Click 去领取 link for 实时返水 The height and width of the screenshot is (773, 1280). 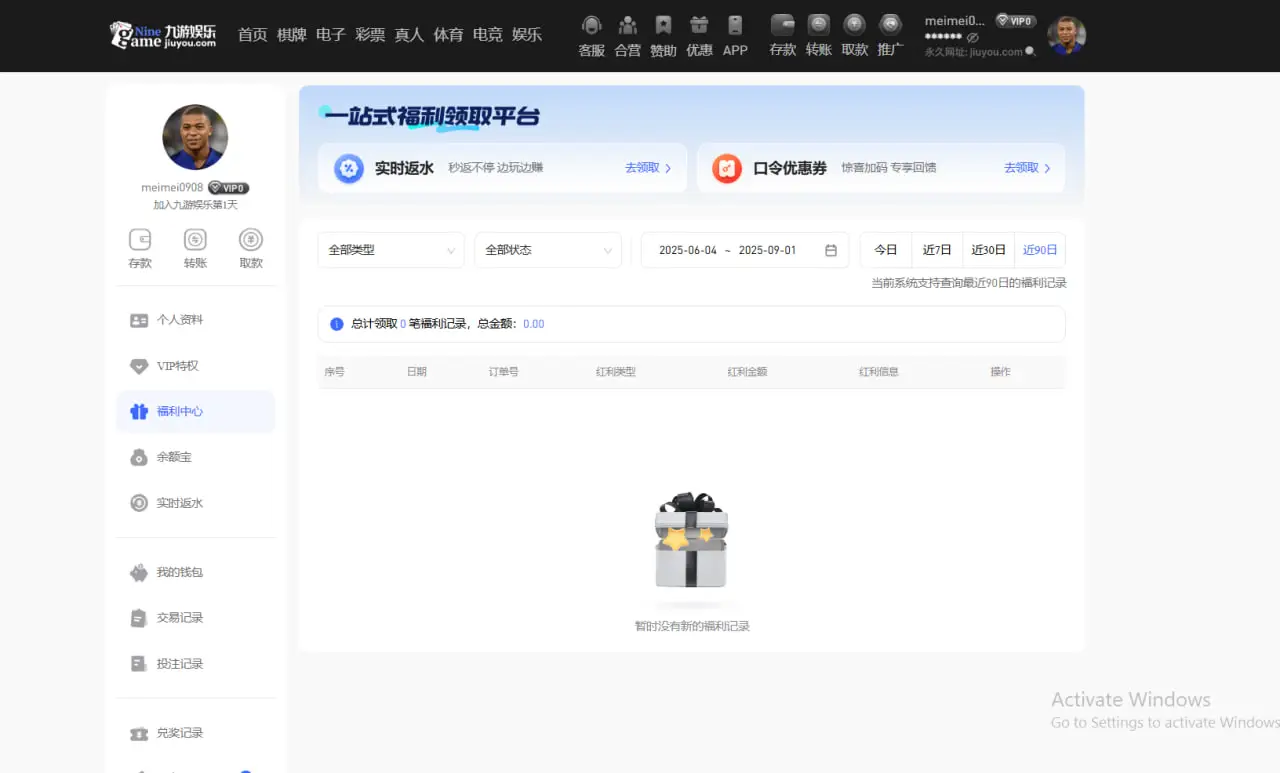tap(648, 168)
